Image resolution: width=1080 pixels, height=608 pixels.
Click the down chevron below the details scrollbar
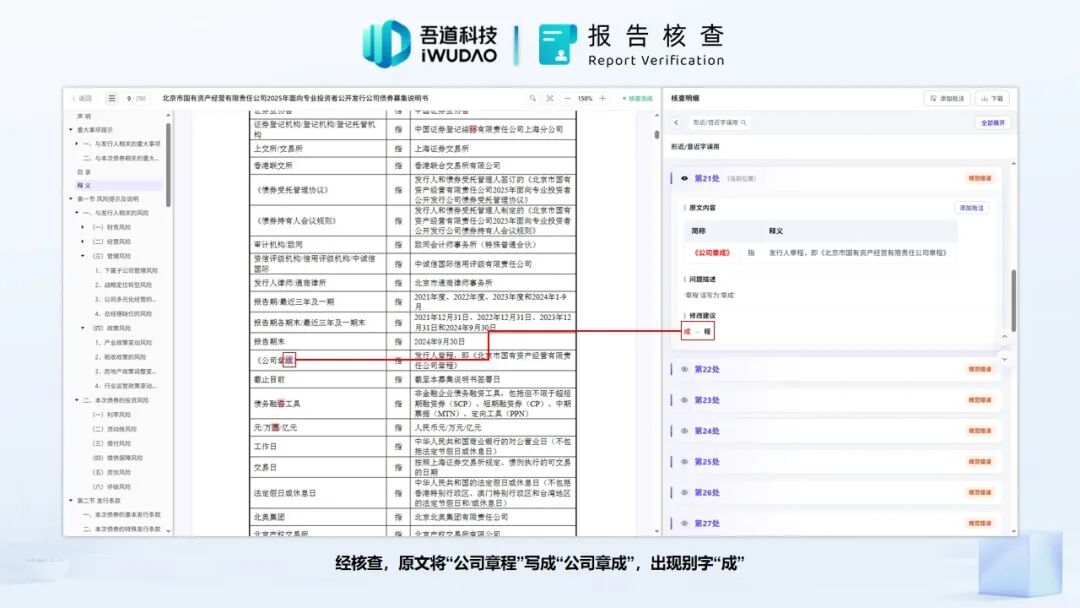pos(1004,359)
